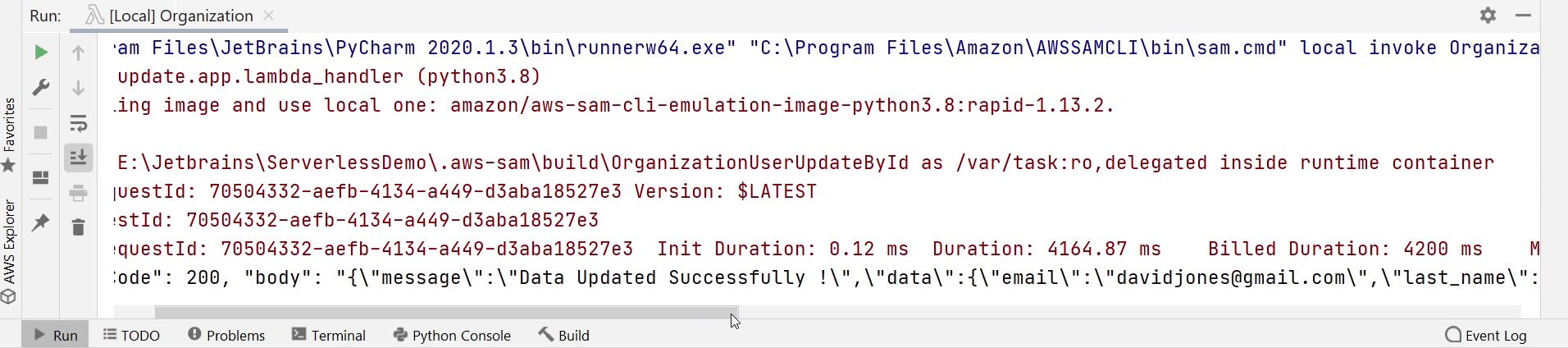The width and height of the screenshot is (1568, 348).
Task: Hide the Run tool window
Action: [x=1523, y=16]
